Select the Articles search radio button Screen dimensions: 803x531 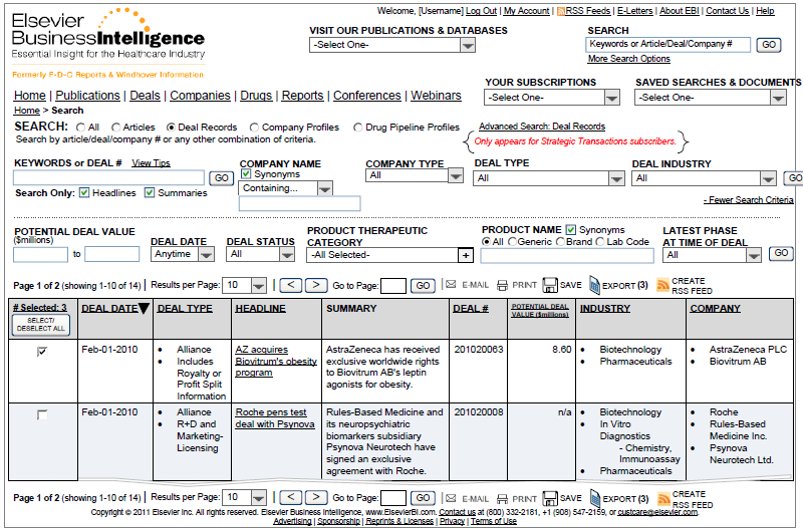point(116,127)
